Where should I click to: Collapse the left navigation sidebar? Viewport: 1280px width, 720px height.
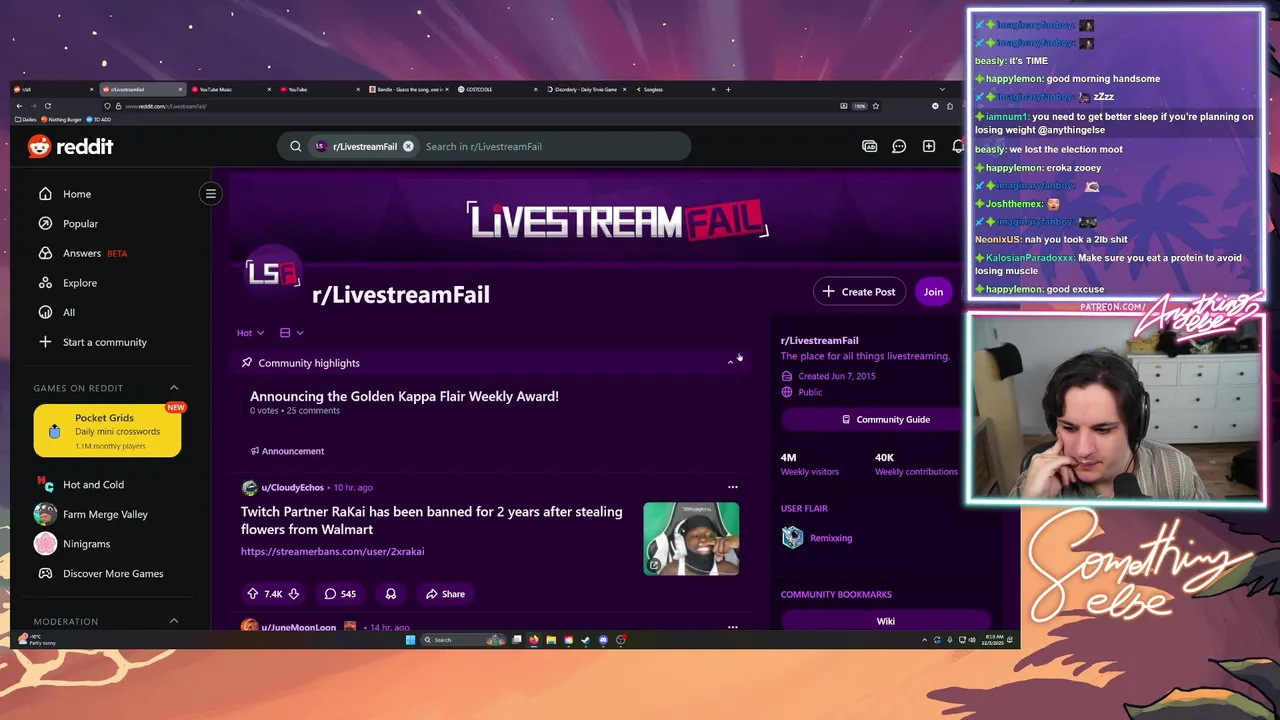coord(211,194)
